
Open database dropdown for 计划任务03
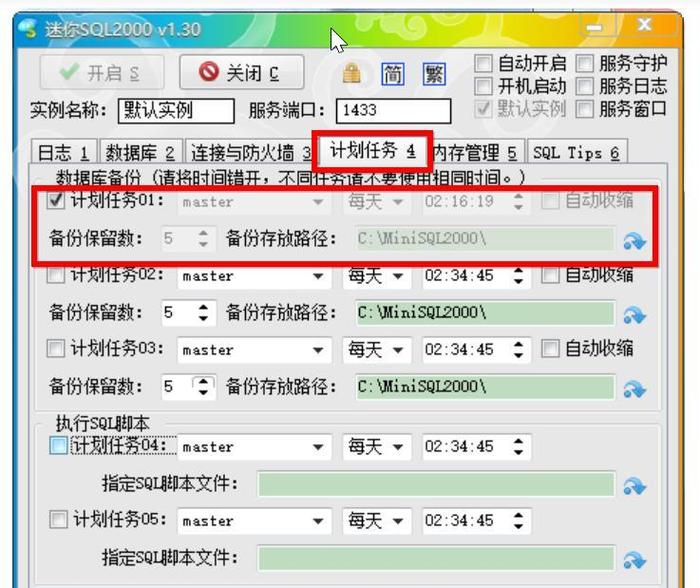[318, 350]
